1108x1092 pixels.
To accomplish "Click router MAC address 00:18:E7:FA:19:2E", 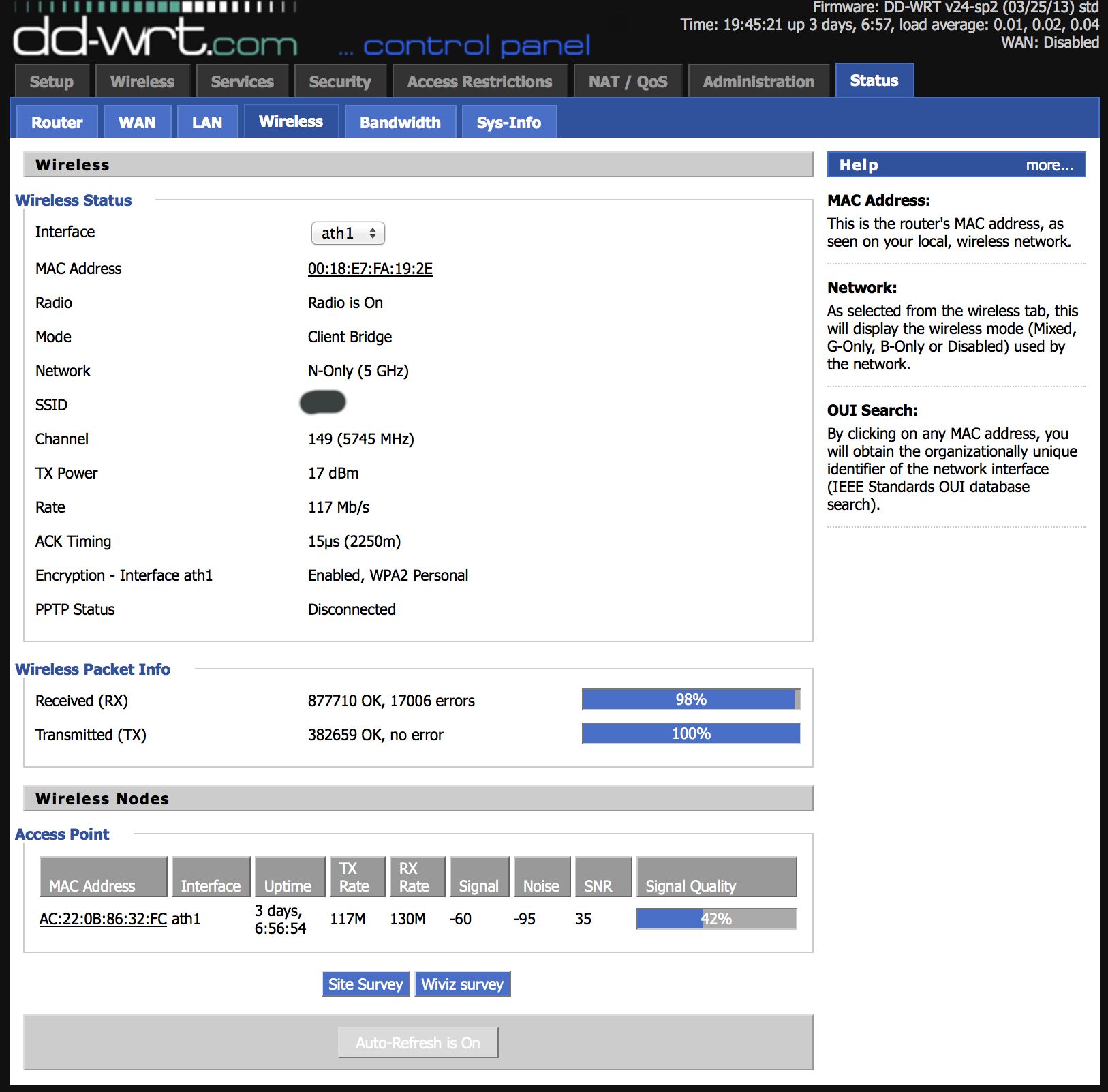I will pyautogui.click(x=370, y=269).
